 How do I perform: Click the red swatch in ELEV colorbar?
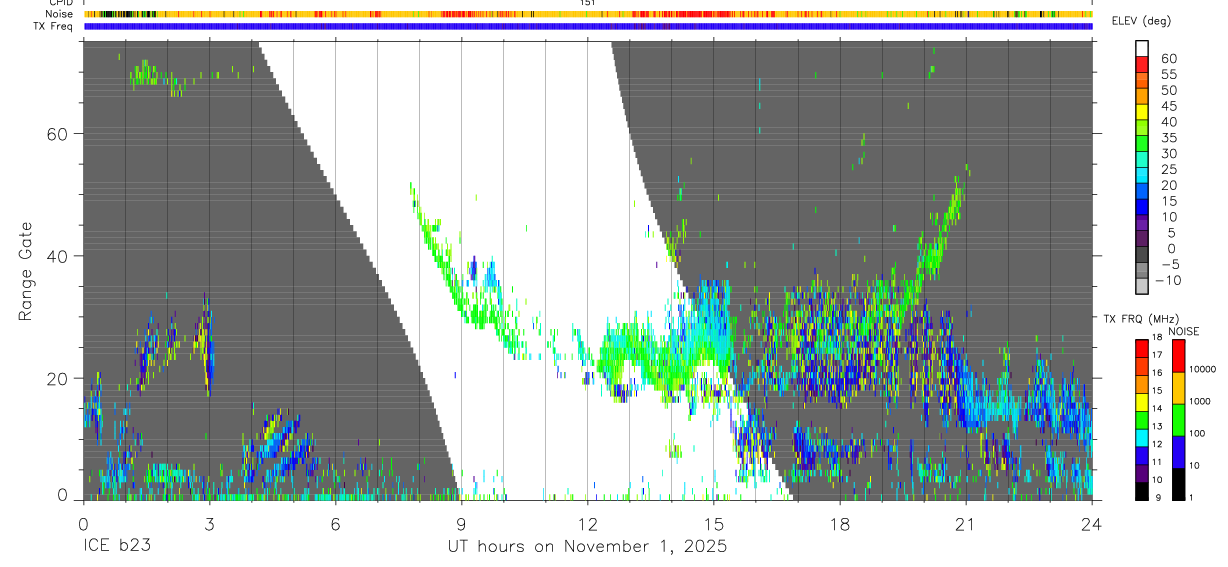click(x=1142, y=65)
